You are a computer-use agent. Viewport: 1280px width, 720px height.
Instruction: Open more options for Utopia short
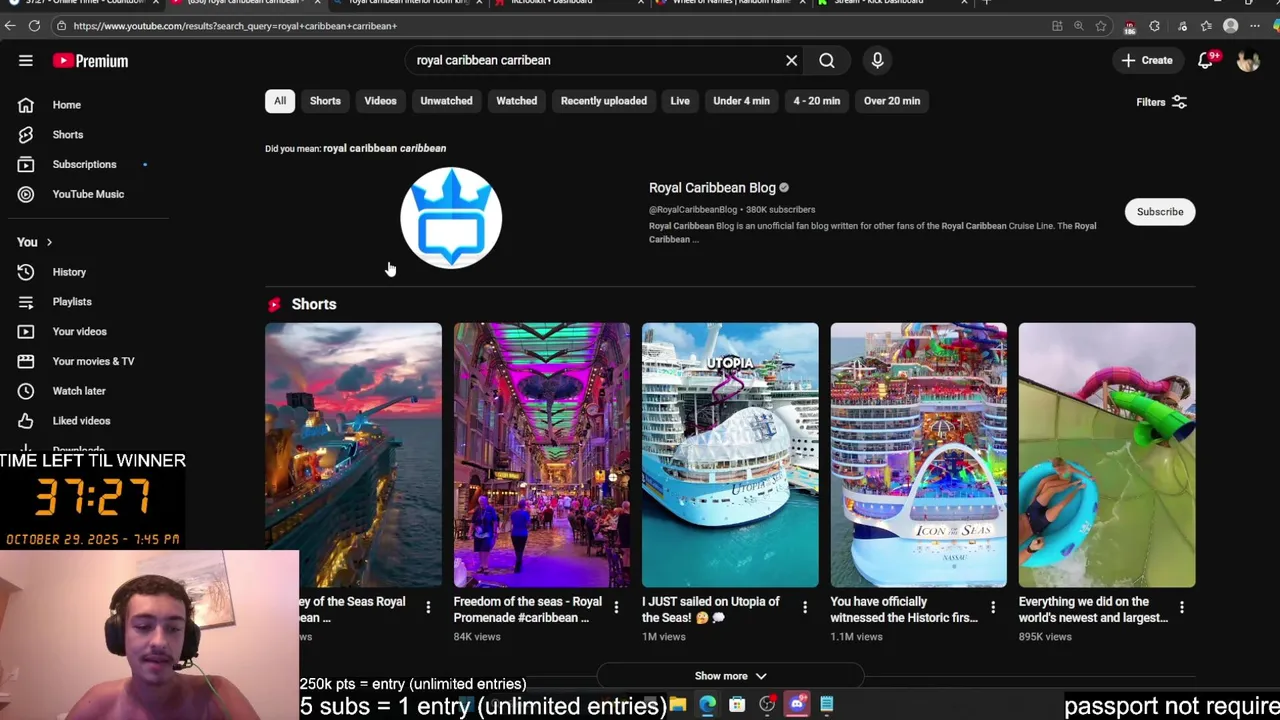click(x=805, y=607)
